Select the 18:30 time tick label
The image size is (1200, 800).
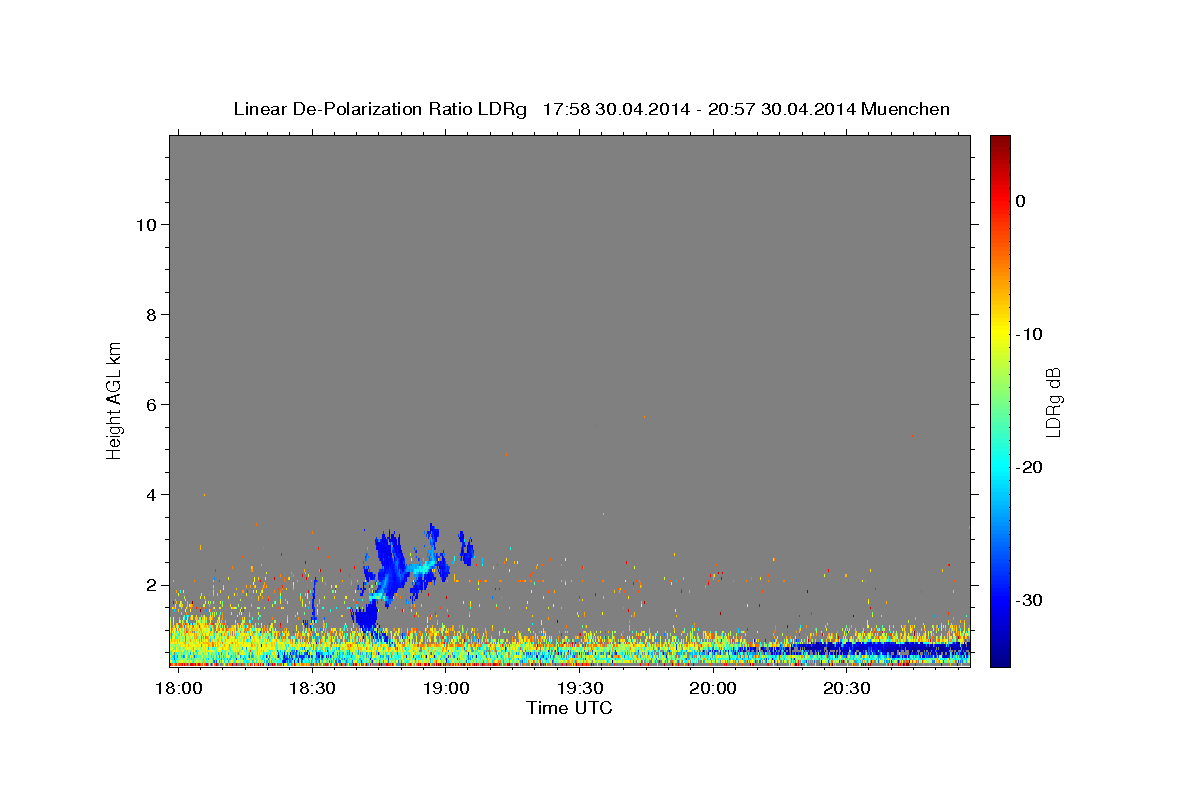(x=312, y=688)
